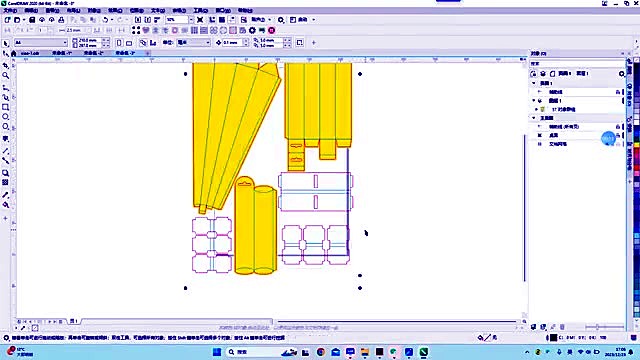640x360 pixels.
Task: Click the Page 1 tab in the page navigator
Action: click(x=74, y=321)
